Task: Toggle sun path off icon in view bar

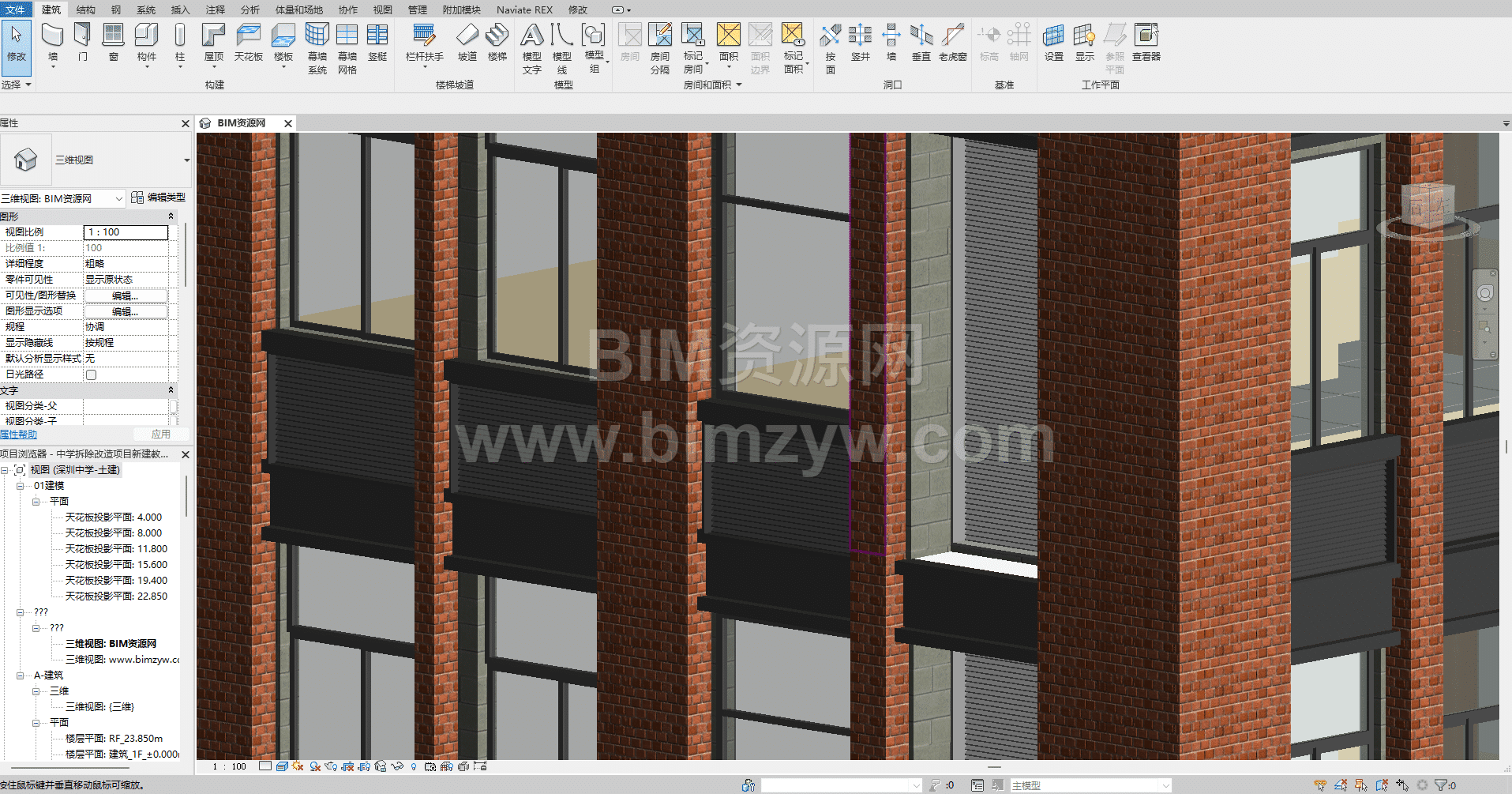Action: 298,766
